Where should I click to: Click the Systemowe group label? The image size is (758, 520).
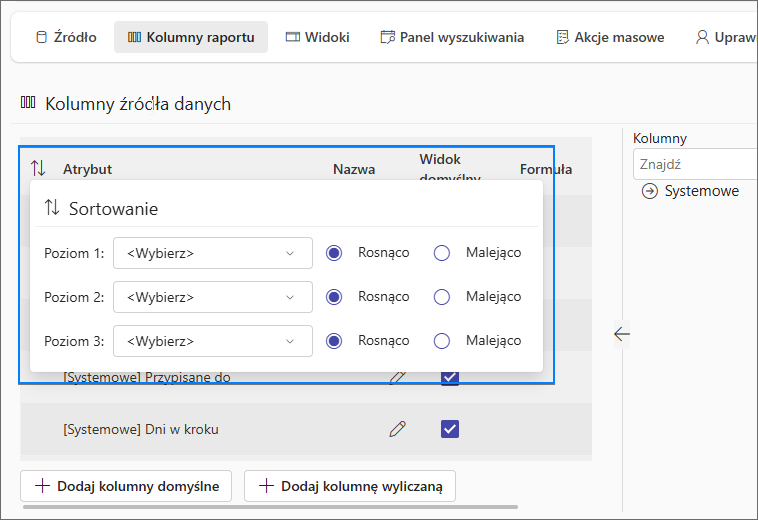click(701, 191)
